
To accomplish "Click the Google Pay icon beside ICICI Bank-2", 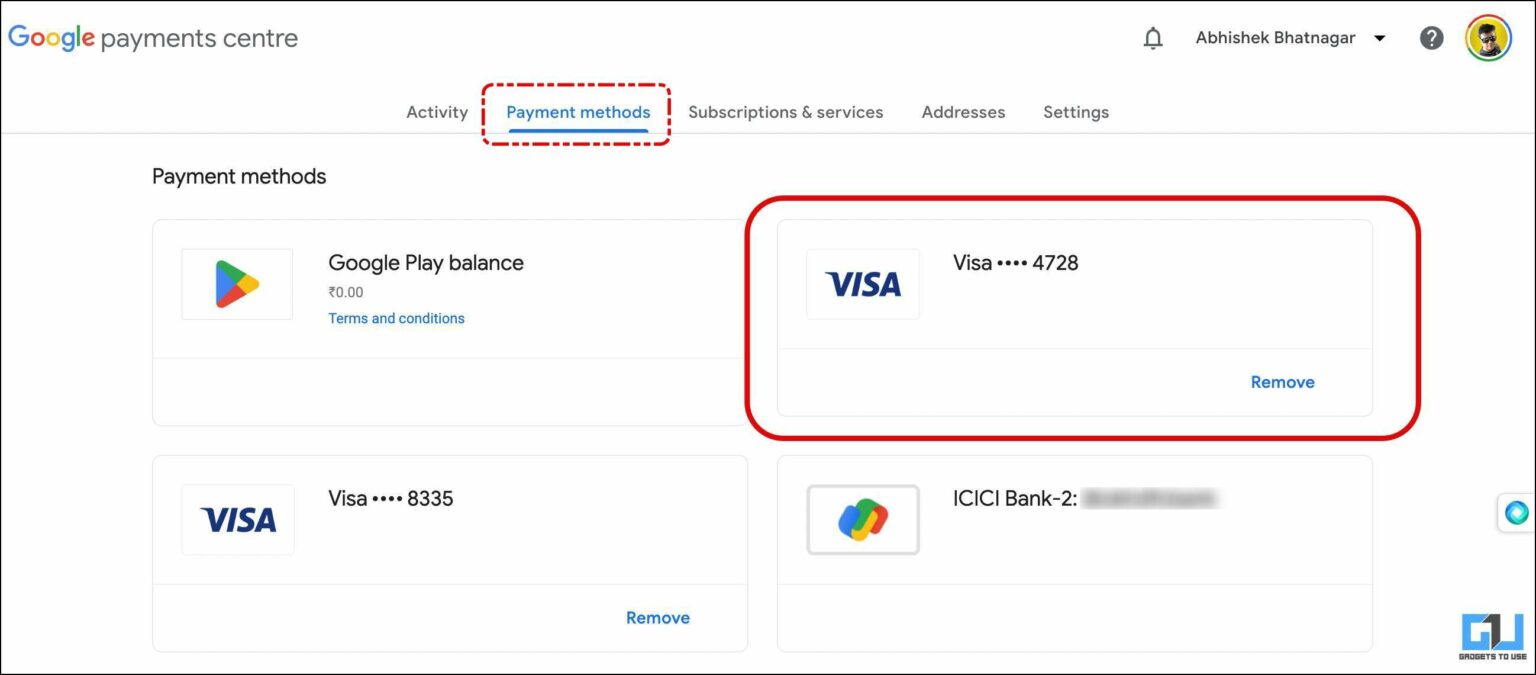I will coord(862,520).
